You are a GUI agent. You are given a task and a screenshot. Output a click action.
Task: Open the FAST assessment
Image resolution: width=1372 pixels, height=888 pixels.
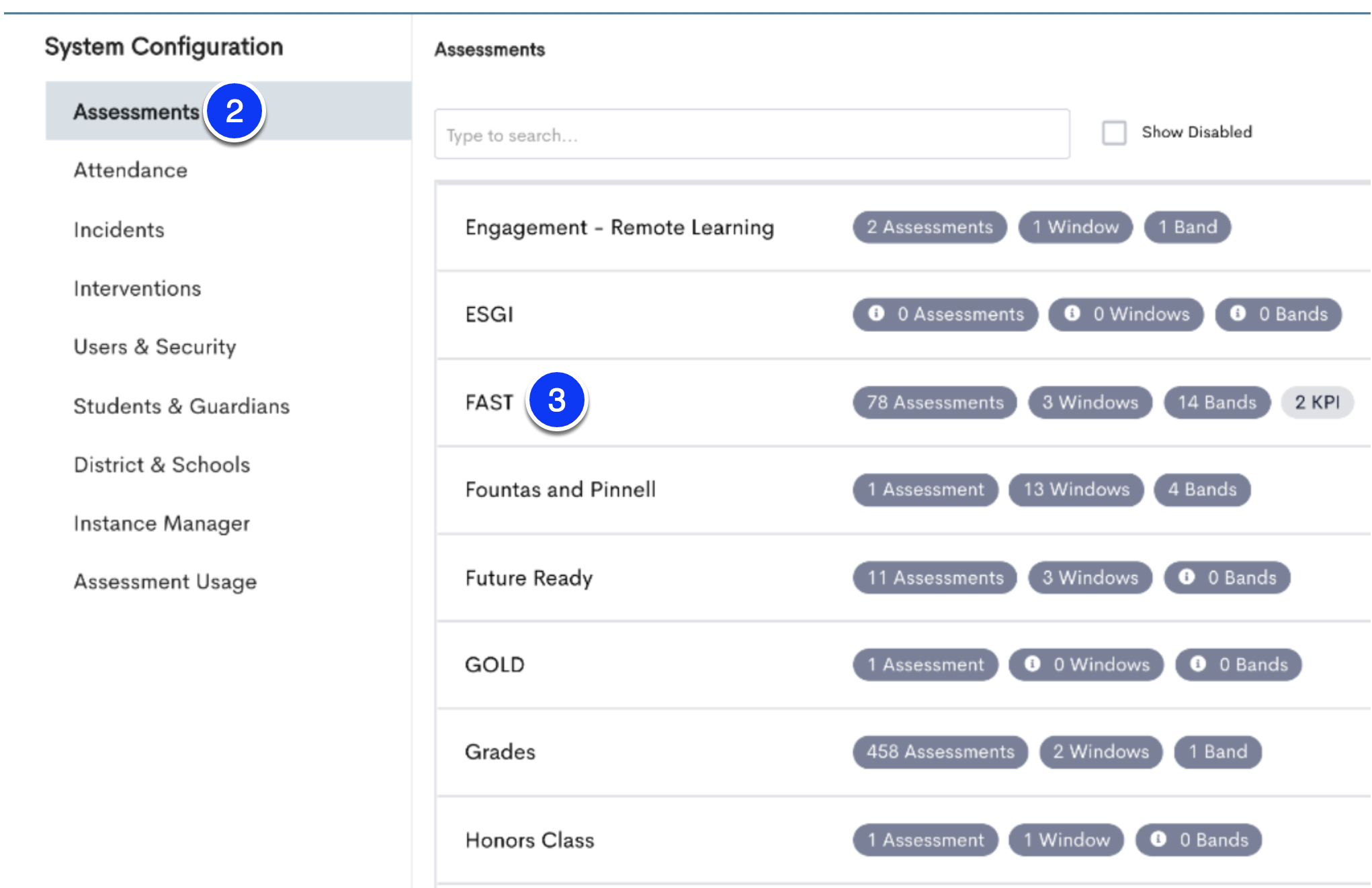903,402
